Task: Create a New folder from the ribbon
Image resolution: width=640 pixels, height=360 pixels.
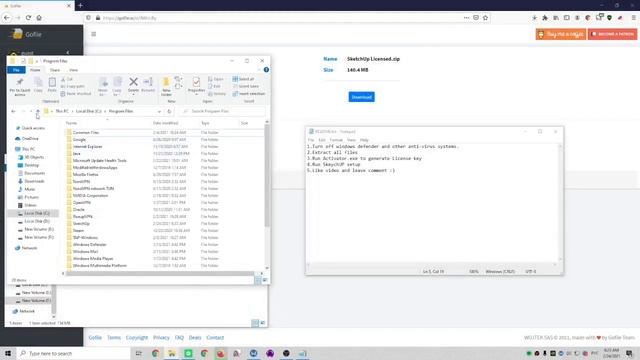Action: point(166,86)
